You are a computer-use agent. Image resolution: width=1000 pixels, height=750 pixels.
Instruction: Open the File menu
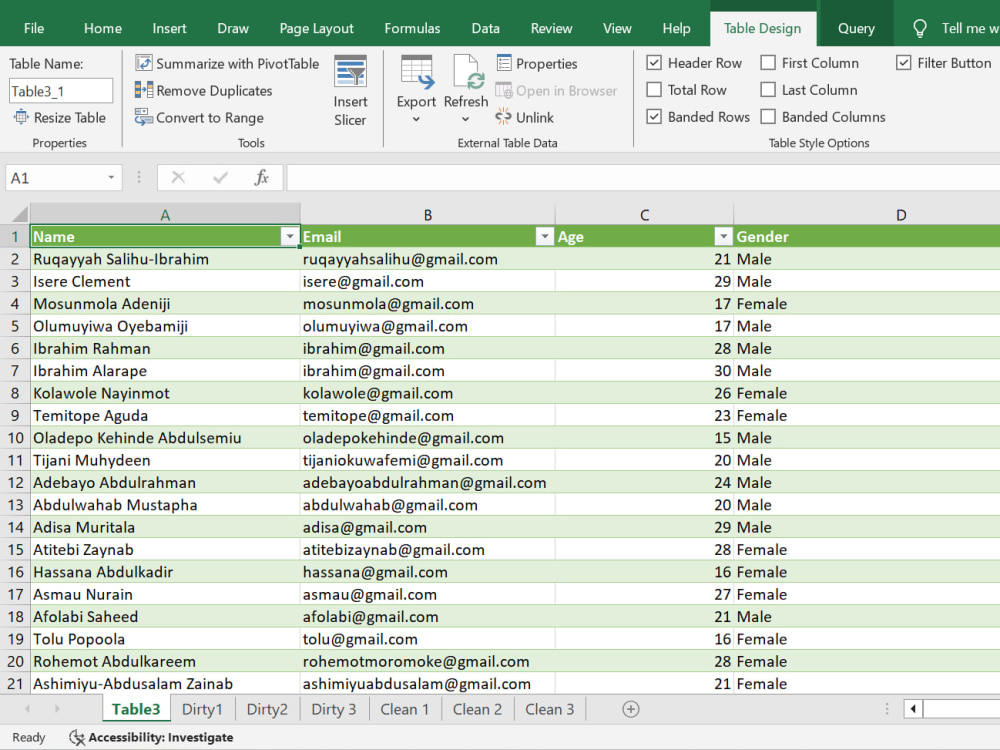pyautogui.click(x=34, y=28)
